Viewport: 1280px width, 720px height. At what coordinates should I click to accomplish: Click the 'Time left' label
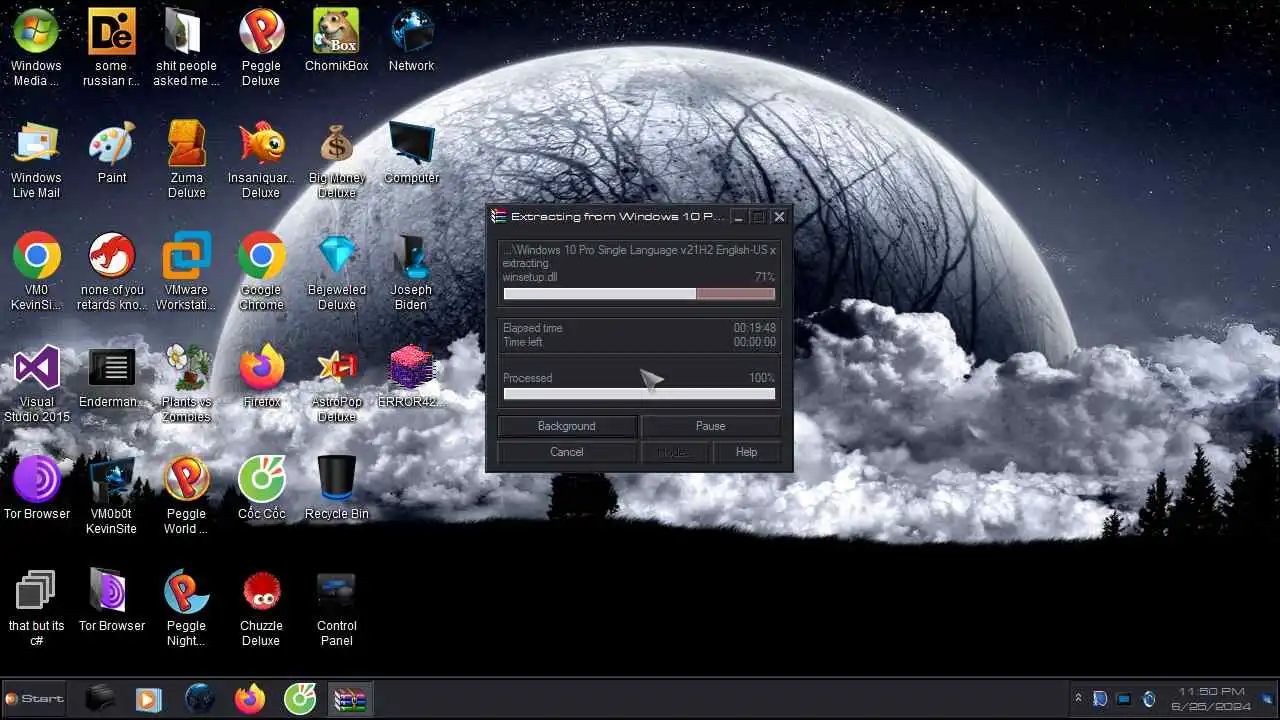[x=523, y=342]
